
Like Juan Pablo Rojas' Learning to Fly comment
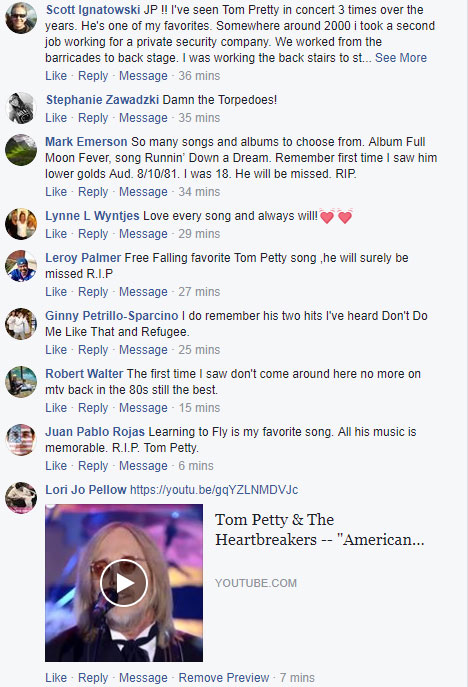(x=56, y=466)
